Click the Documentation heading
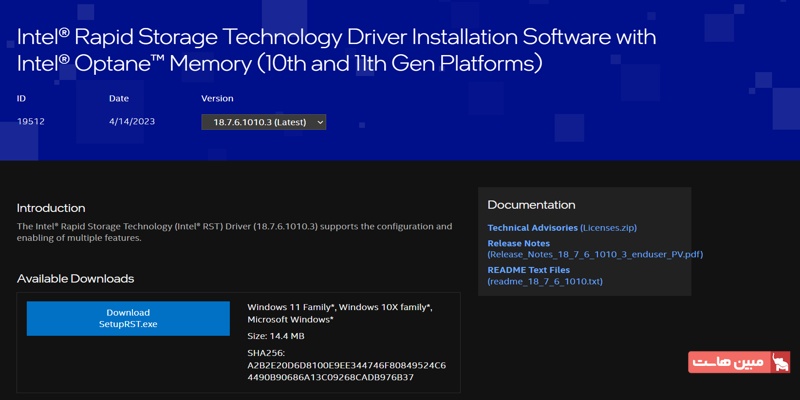Screen dimensions: 800x400 click(x=531, y=205)
